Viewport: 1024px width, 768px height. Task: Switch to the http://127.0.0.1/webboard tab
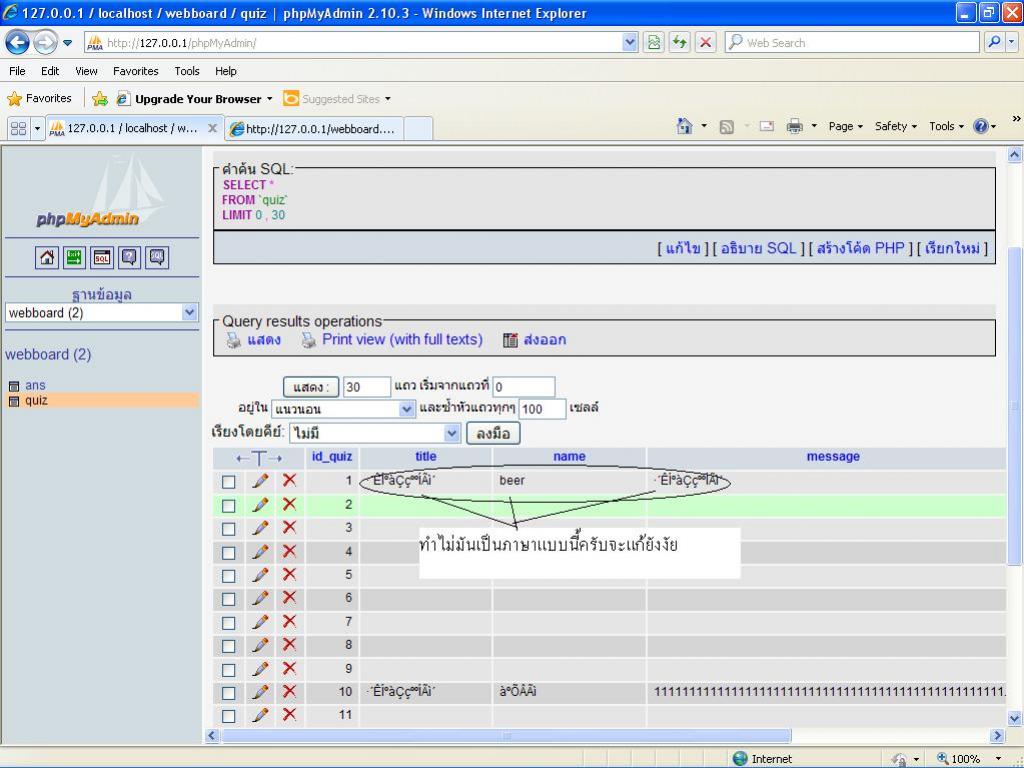(x=314, y=129)
